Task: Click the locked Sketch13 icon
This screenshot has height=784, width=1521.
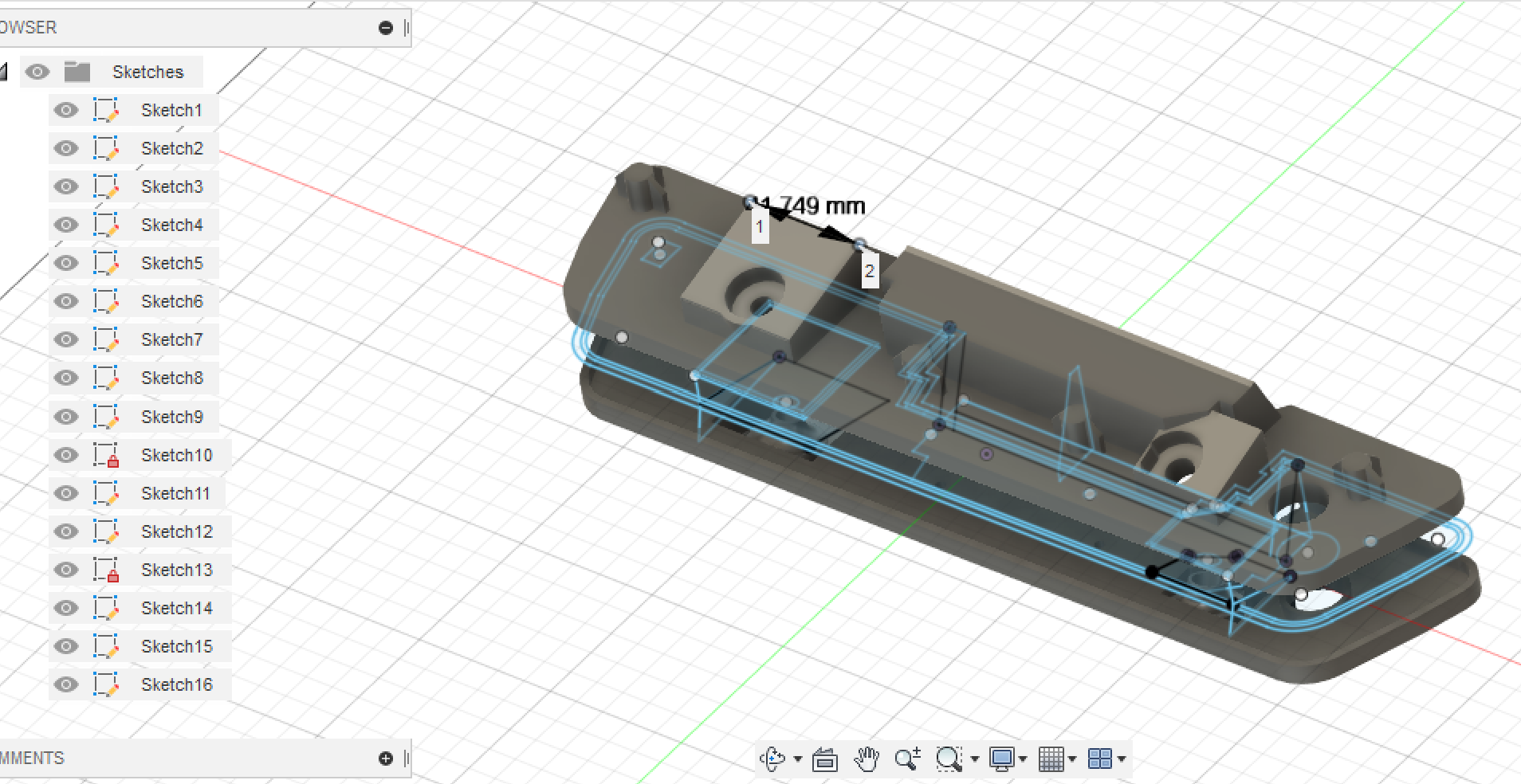Action: (106, 570)
